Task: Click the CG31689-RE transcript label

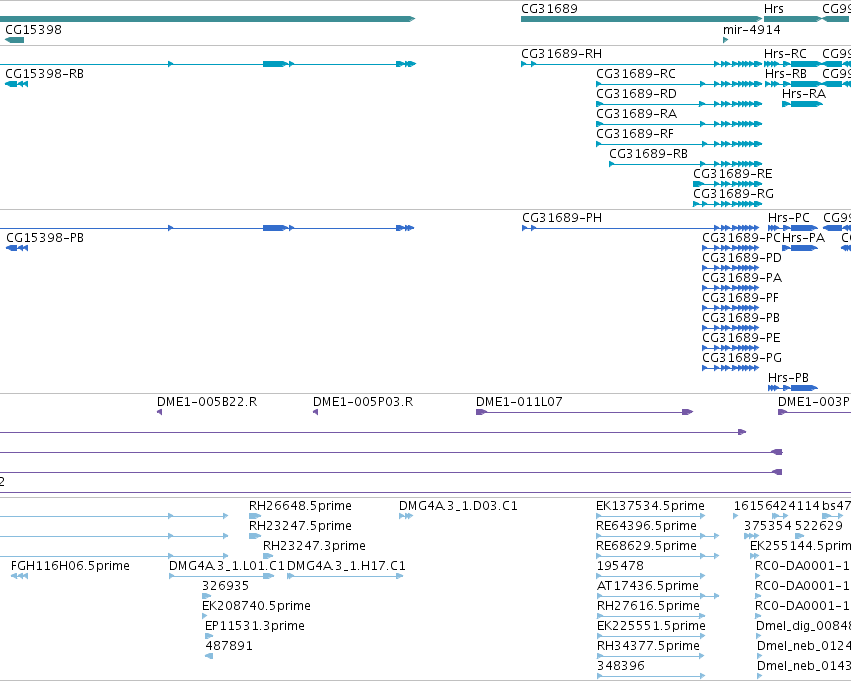Action: click(733, 174)
